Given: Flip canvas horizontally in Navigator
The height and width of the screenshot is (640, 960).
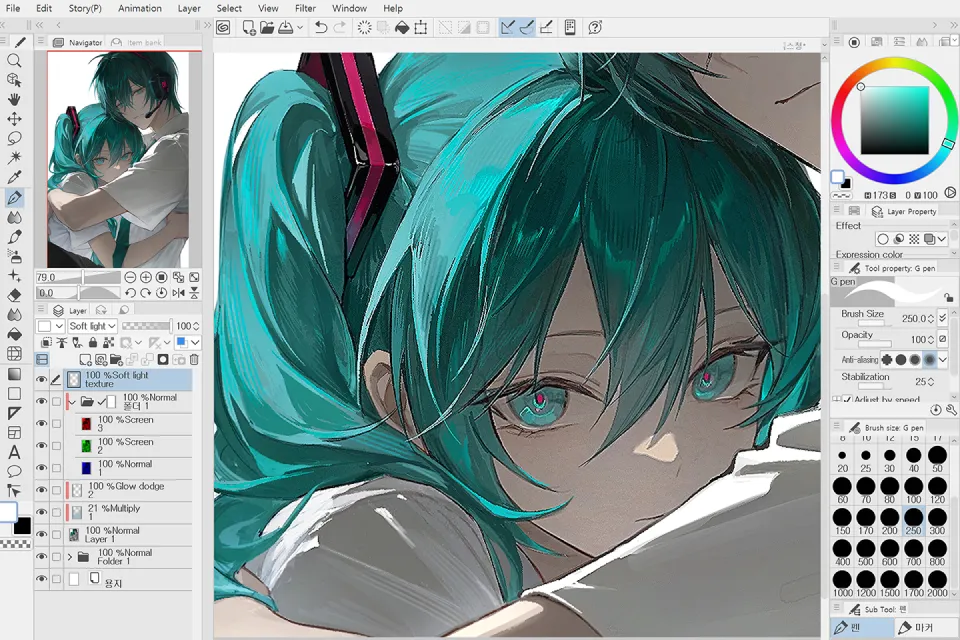Looking at the screenshot, I should coord(178,293).
